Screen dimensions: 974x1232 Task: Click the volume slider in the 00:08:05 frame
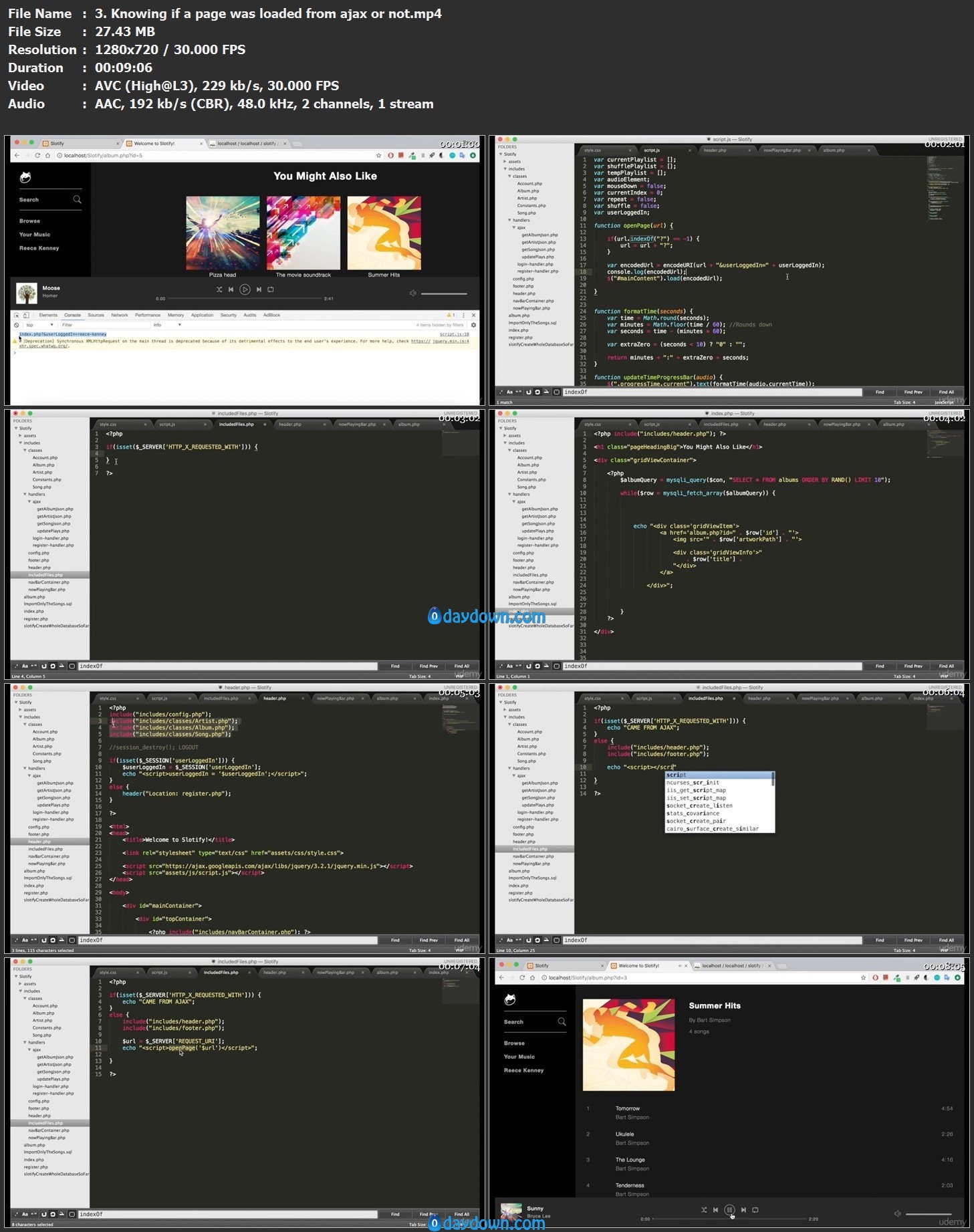(929, 1213)
